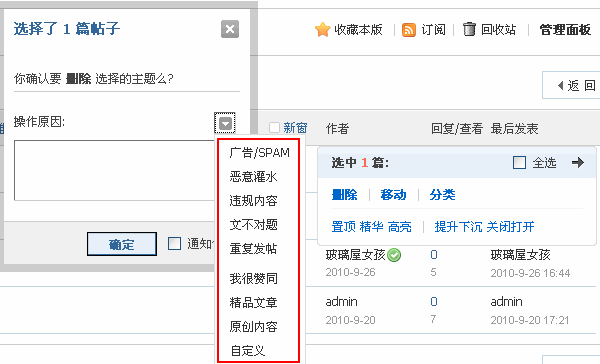The width and height of the screenshot is (600, 364).
Task: Click the 高亮 action
Action: (399, 227)
